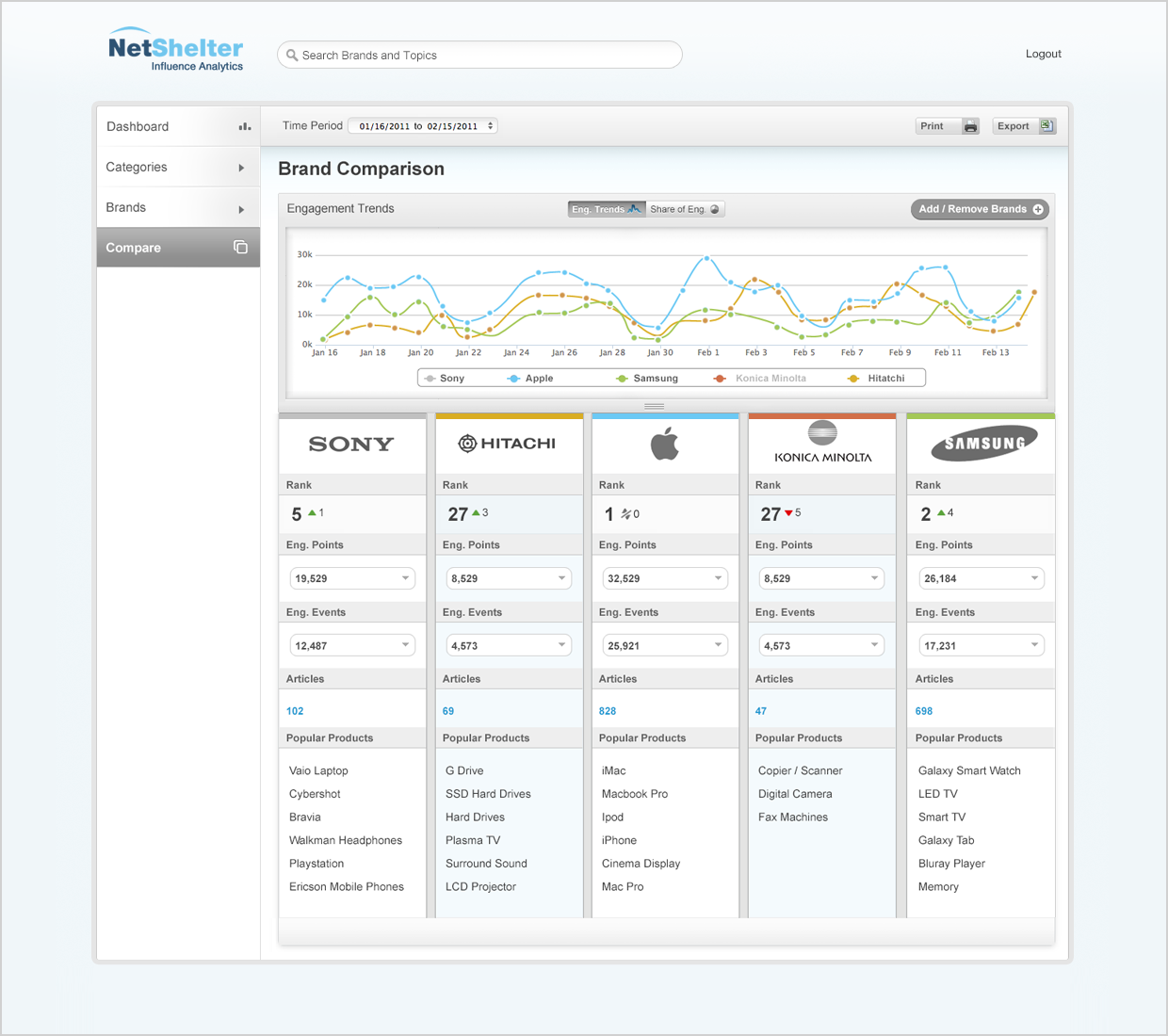1168x1036 pixels.
Task: Click the Export button
Action: [x=1024, y=126]
